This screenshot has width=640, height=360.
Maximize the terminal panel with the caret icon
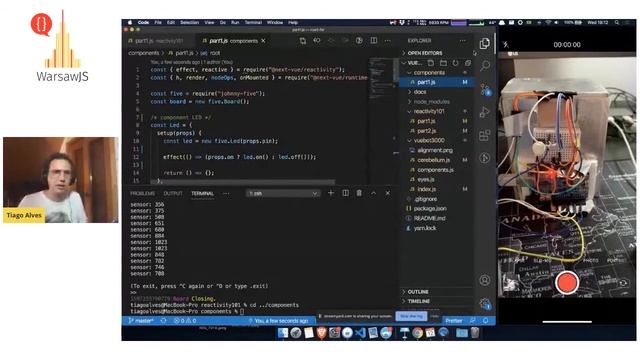click(x=373, y=193)
